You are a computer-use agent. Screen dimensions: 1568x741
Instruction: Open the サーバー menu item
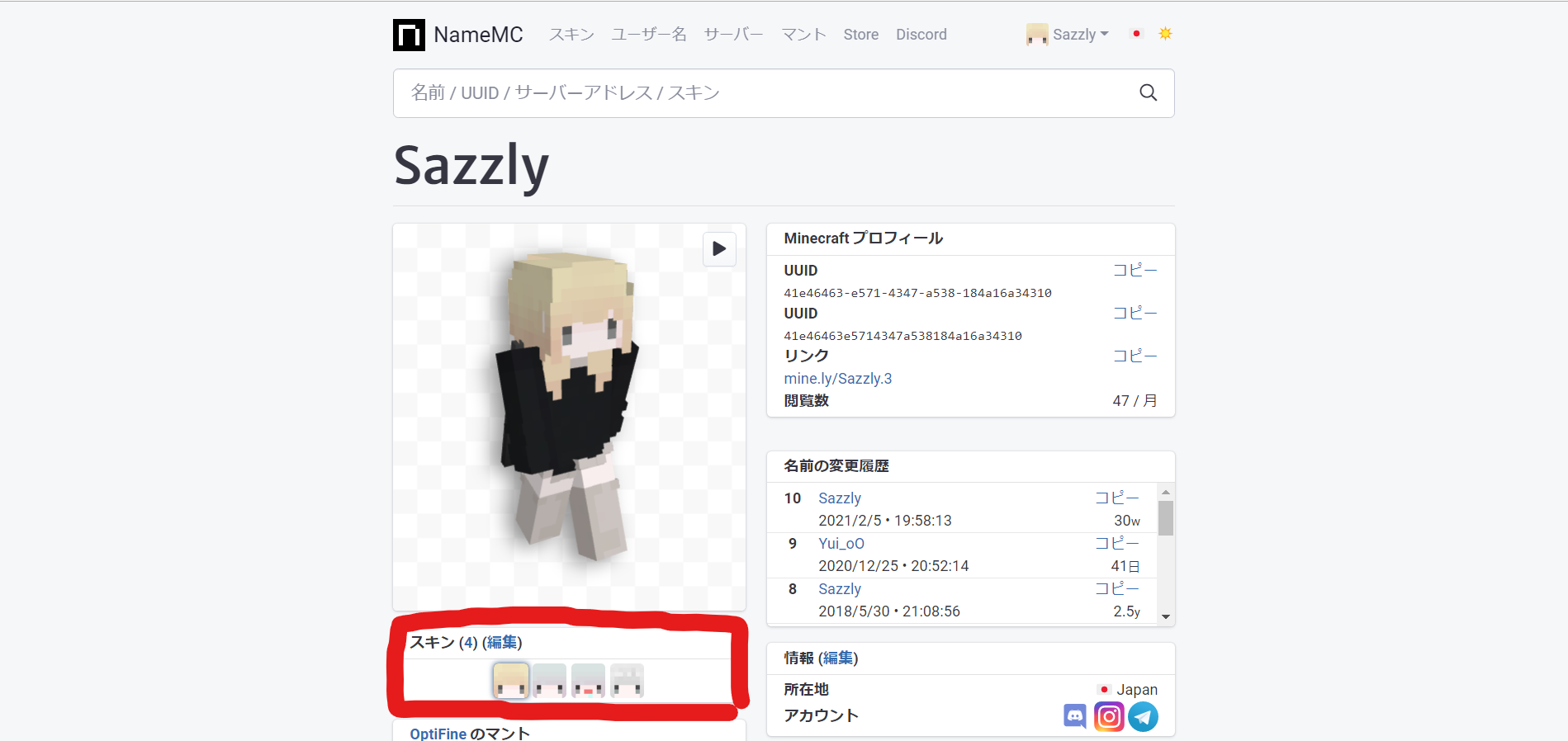[x=733, y=35]
